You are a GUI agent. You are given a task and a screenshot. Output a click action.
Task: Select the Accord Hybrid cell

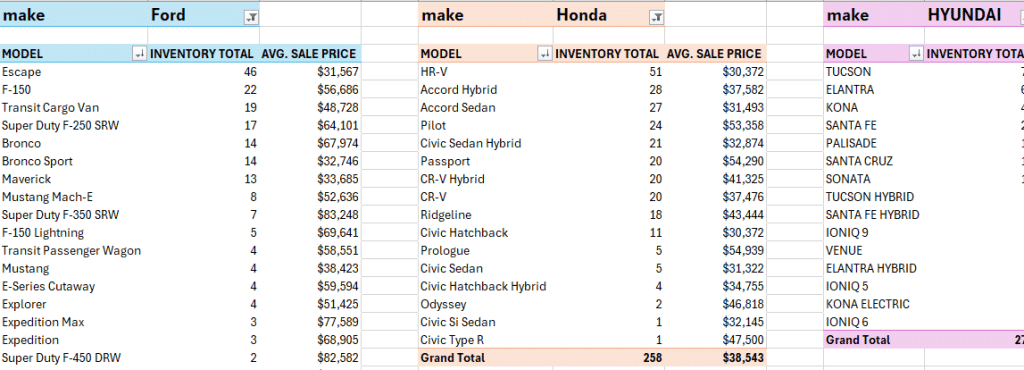point(486,89)
